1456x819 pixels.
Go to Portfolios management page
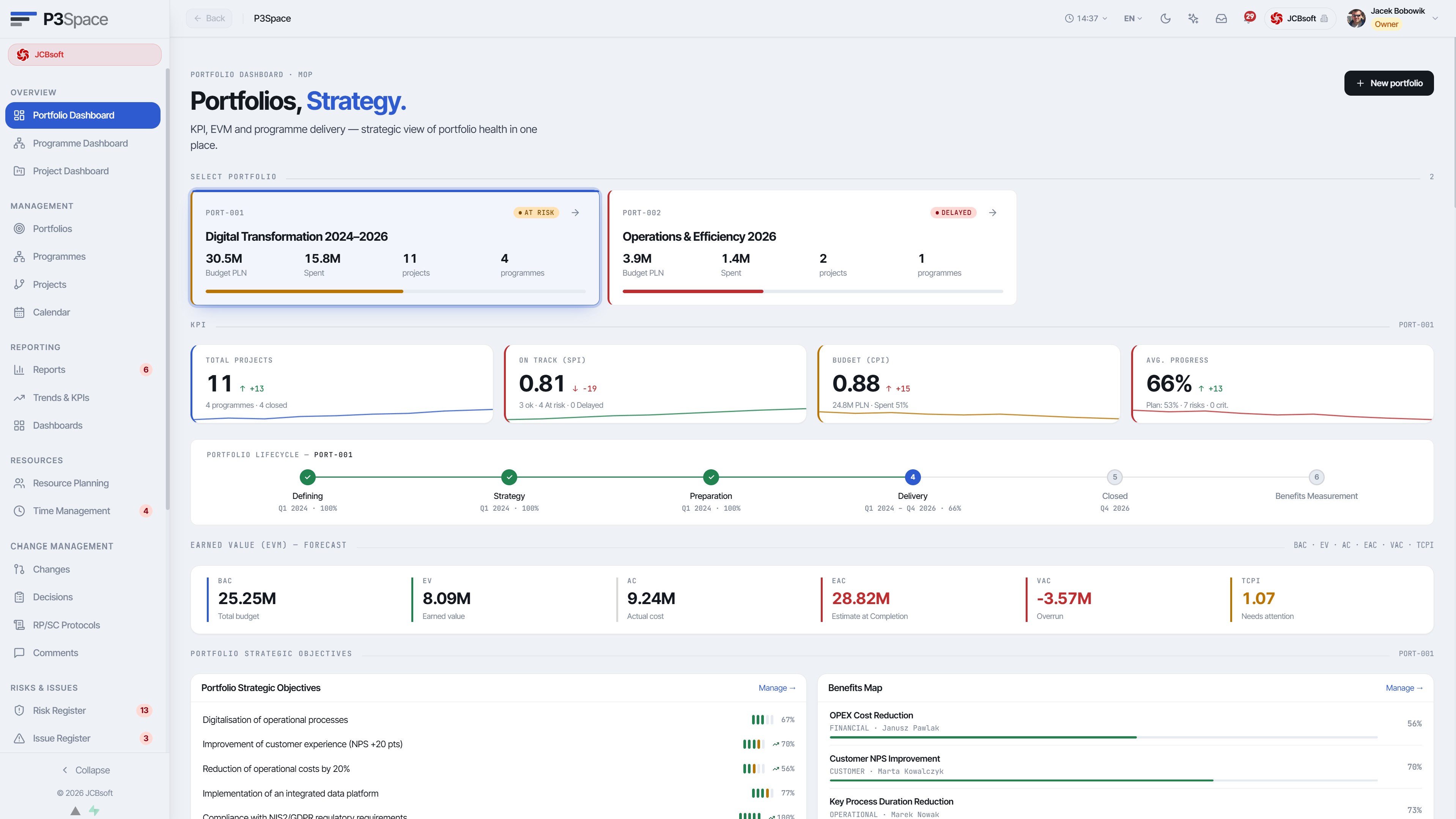click(x=83, y=229)
